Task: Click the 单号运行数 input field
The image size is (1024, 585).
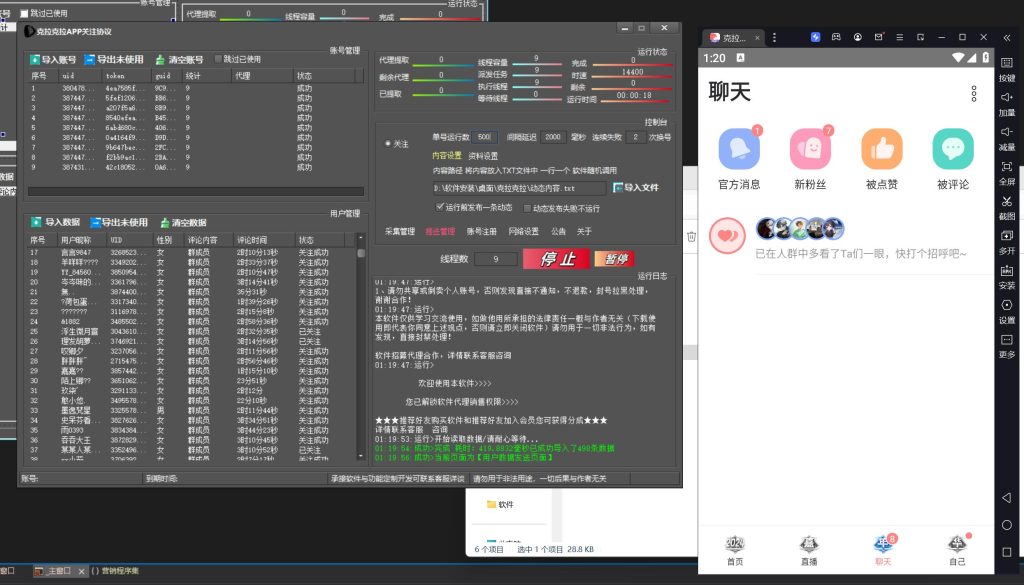Action: coord(485,137)
